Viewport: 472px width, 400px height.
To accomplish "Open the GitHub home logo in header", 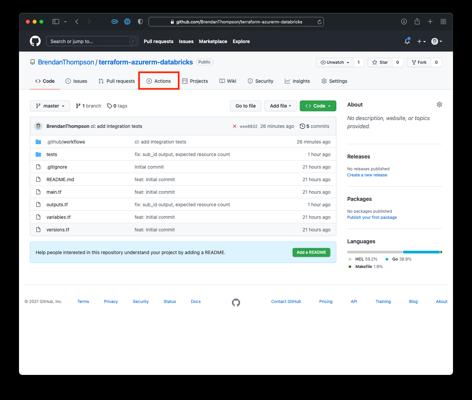I will pyautogui.click(x=35, y=41).
